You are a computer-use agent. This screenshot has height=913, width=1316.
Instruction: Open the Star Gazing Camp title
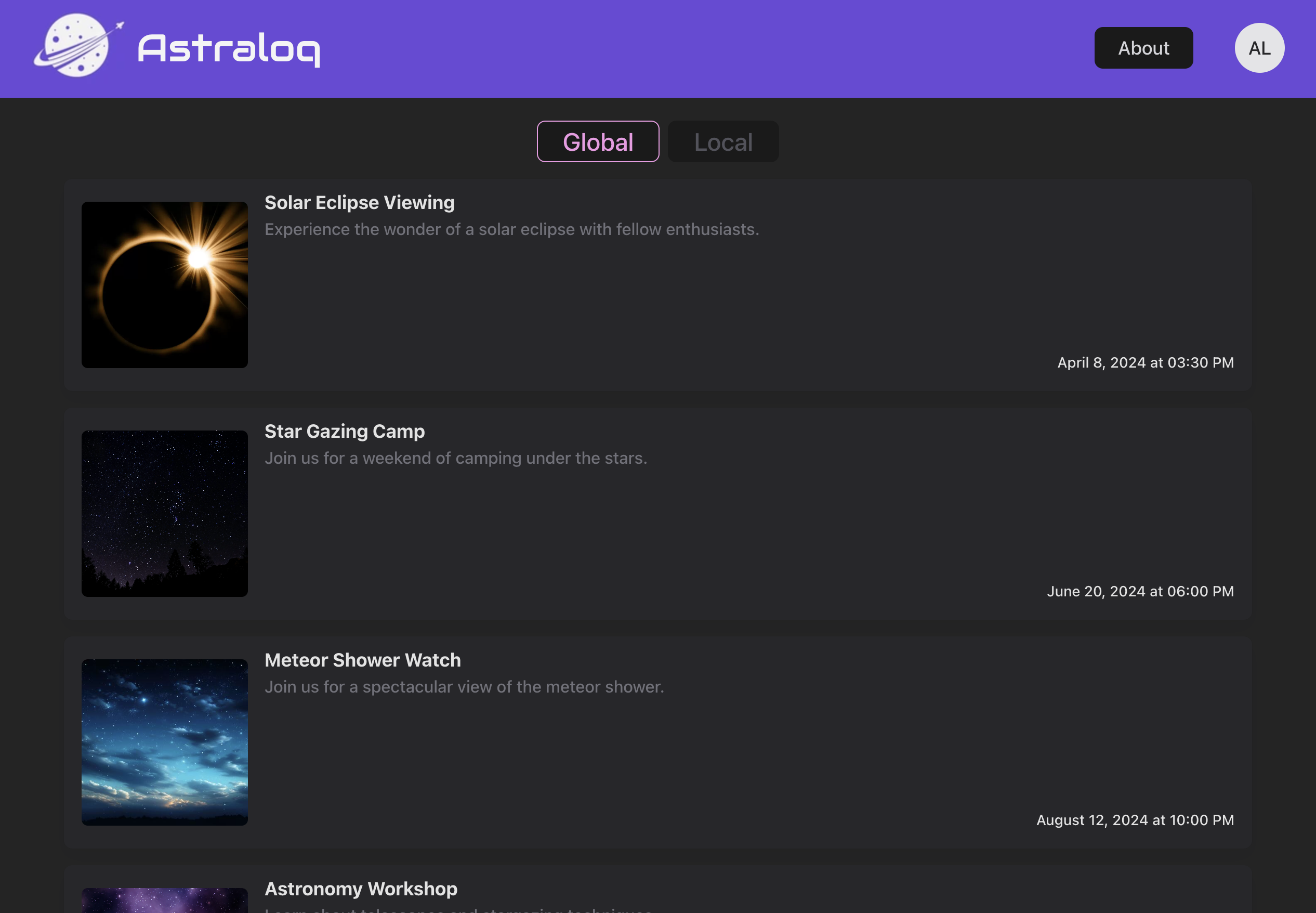(x=344, y=432)
